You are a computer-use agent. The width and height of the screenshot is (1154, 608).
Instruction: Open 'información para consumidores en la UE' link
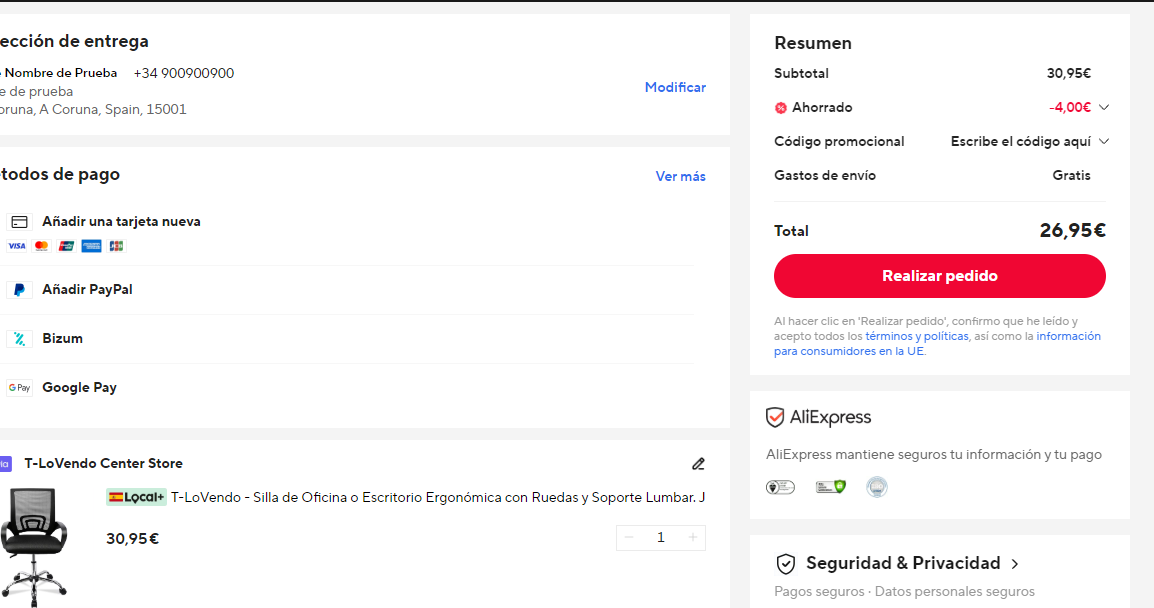(938, 344)
